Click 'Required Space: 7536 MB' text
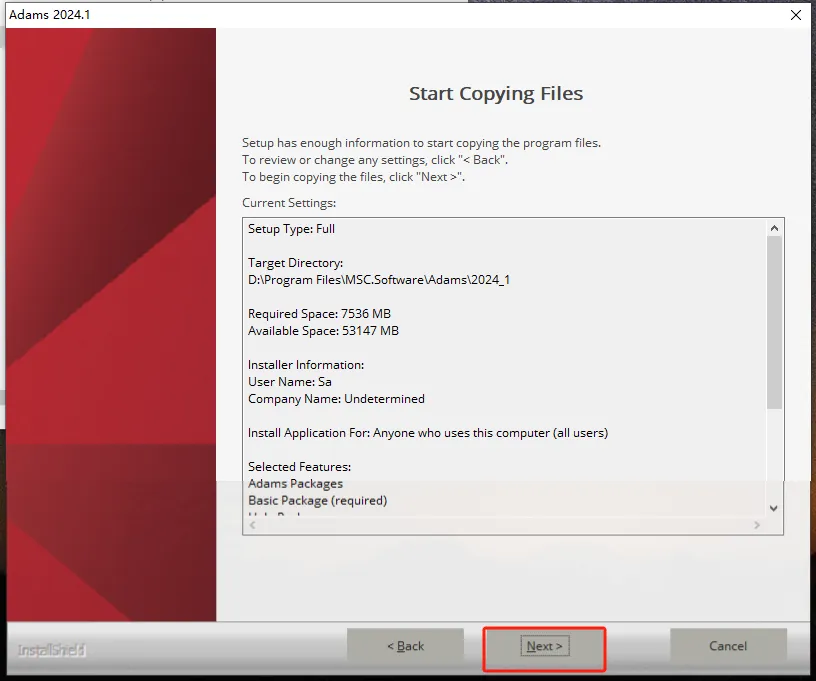This screenshot has width=816, height=681. pos(319,314)
